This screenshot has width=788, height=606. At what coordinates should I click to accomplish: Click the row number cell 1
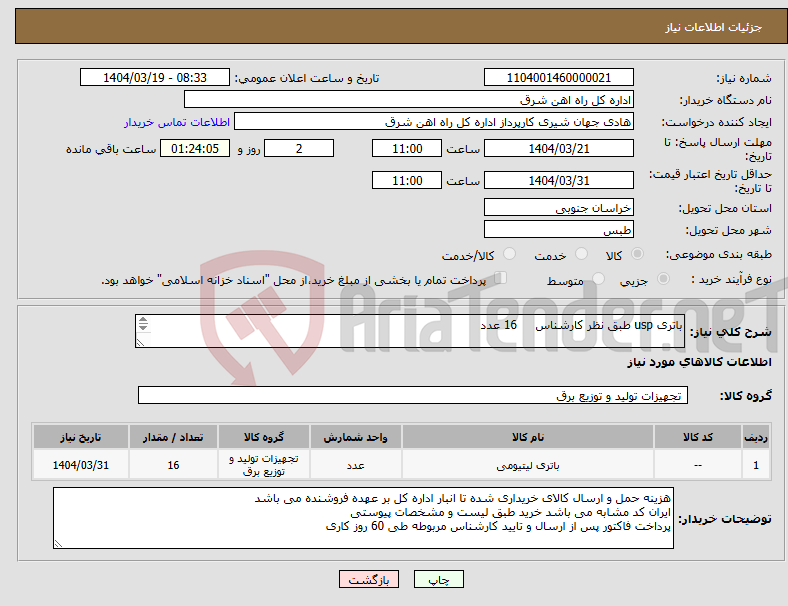pyautogui.click(x=756, y=465)
